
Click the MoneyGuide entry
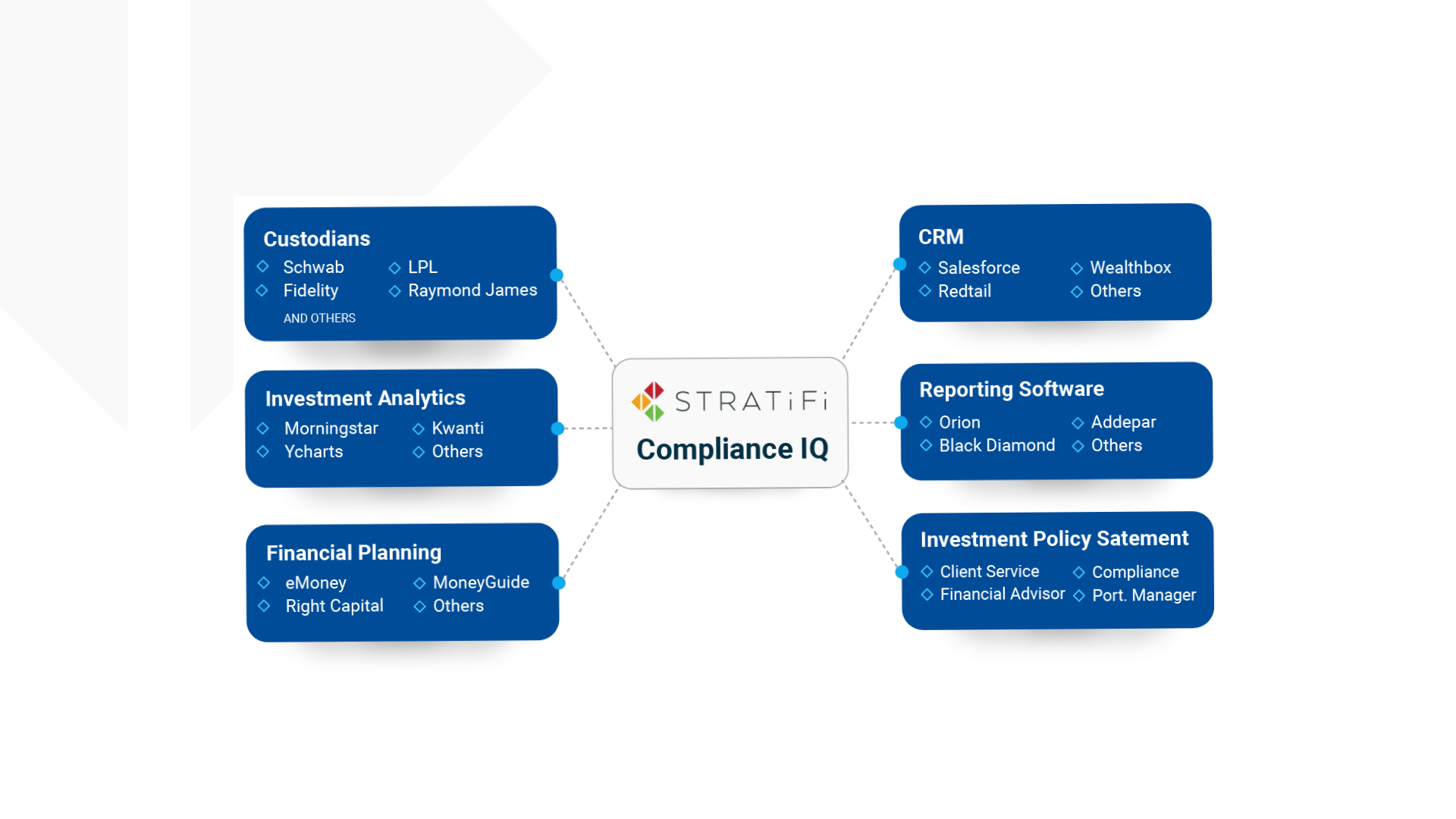[x=481, y=582]
